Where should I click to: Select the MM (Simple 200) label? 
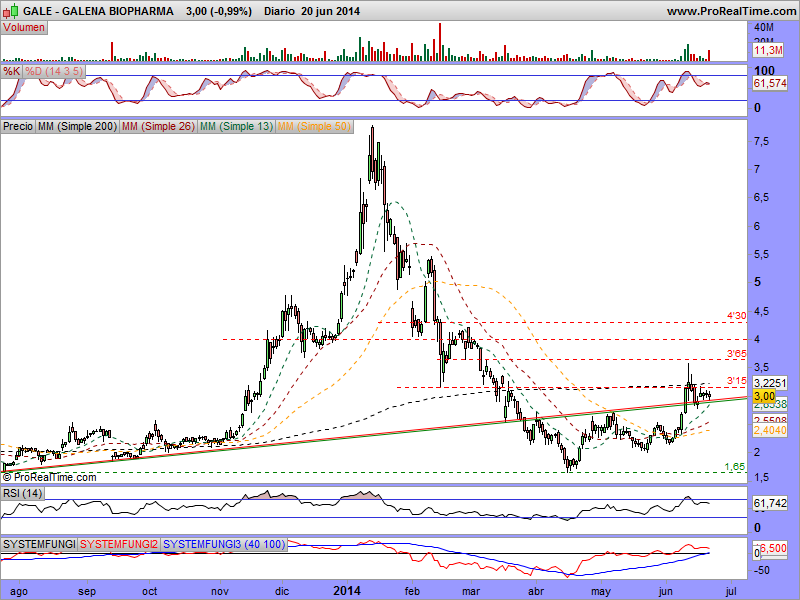click(x=77, y=126)
